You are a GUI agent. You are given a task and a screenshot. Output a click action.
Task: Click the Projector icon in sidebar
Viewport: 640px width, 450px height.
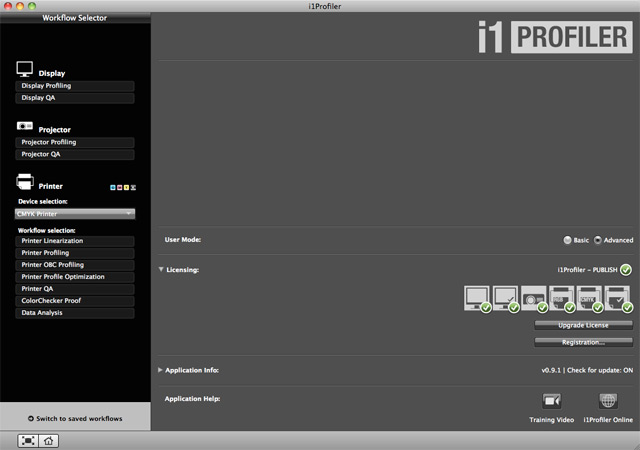(x=24, y=126)
